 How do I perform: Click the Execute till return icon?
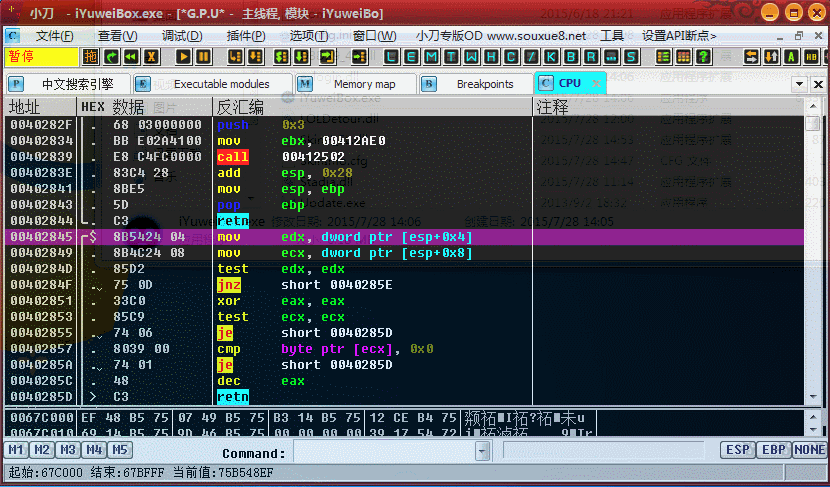328,57
